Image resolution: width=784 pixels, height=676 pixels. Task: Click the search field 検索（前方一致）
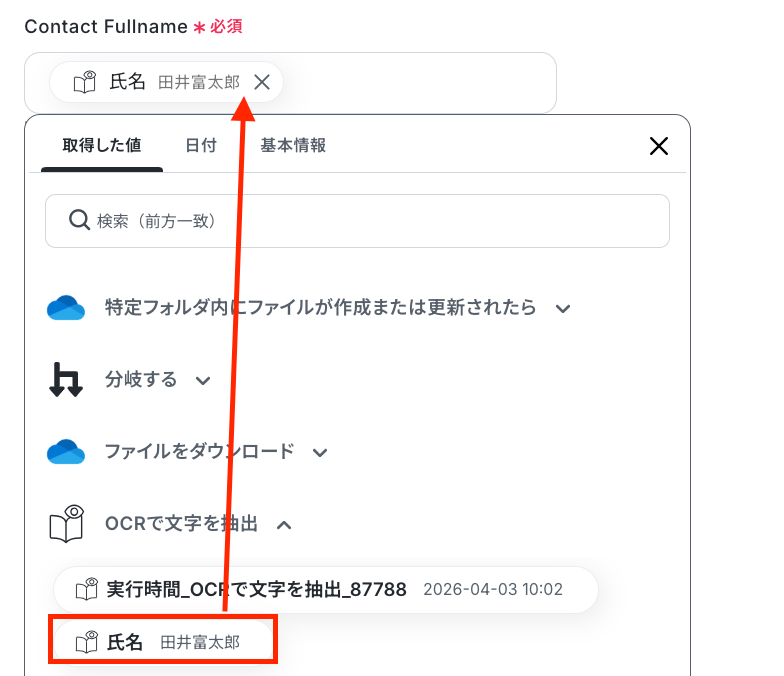point(358,221)
